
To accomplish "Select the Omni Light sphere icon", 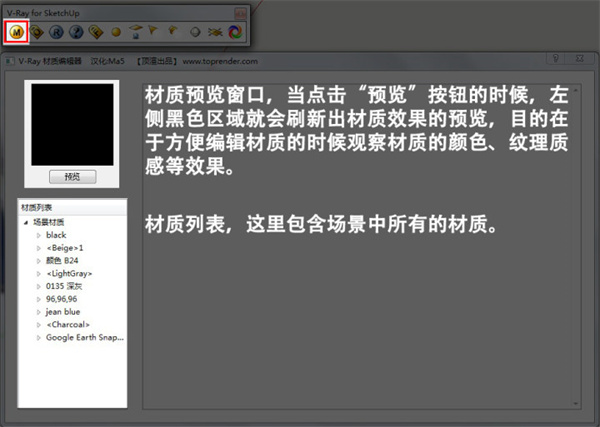I will (117, 32).
